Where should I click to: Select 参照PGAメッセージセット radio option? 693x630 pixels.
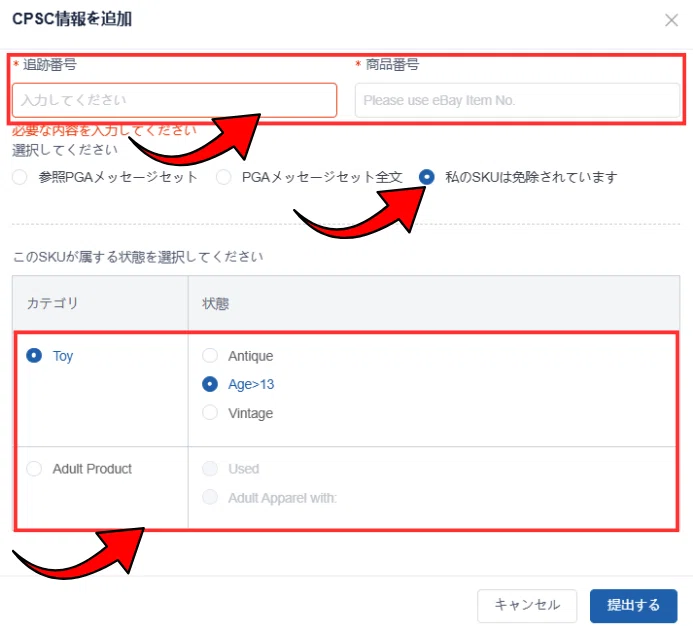20,177
